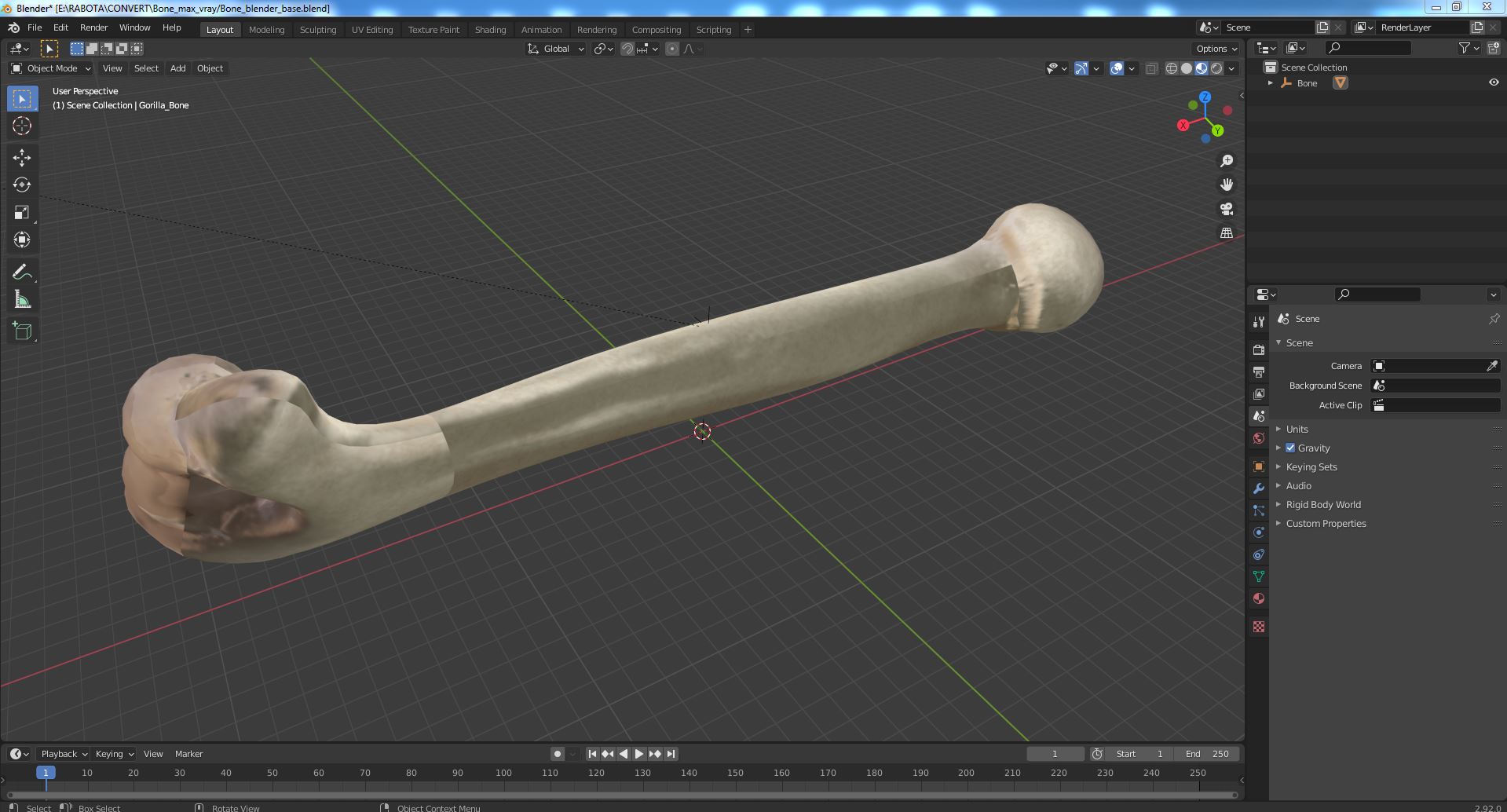Screen dimensions: 1507x812
Task: Jump to the last frame
Action: 671,754
